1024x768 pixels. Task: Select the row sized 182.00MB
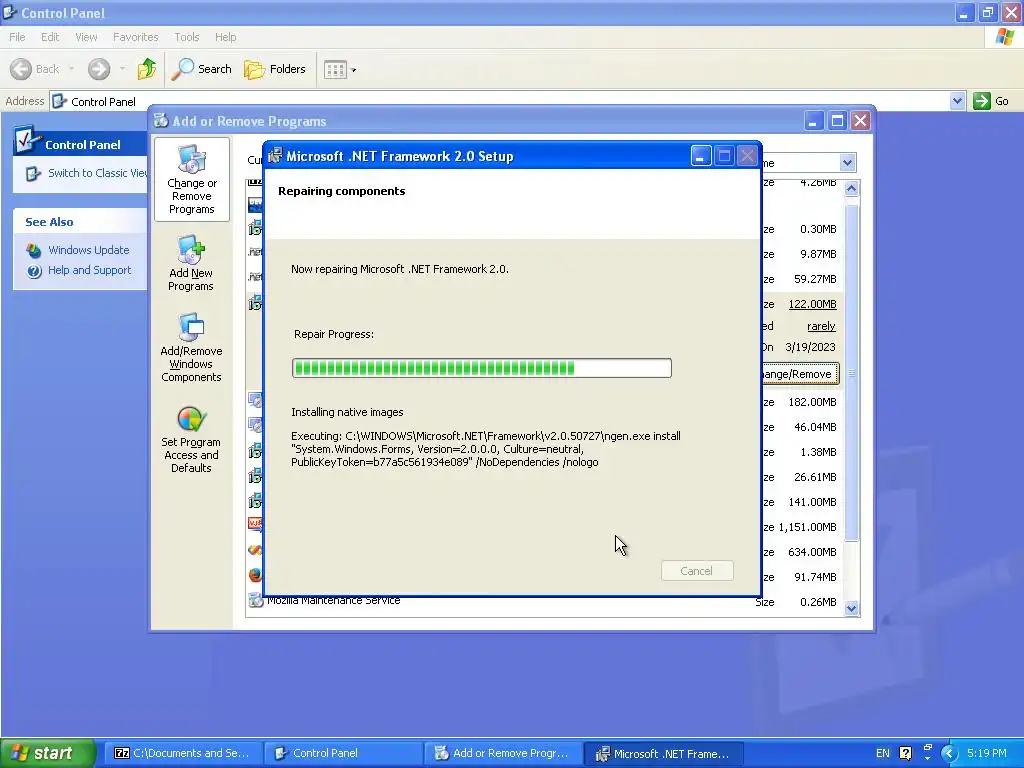tap(812, 402)
